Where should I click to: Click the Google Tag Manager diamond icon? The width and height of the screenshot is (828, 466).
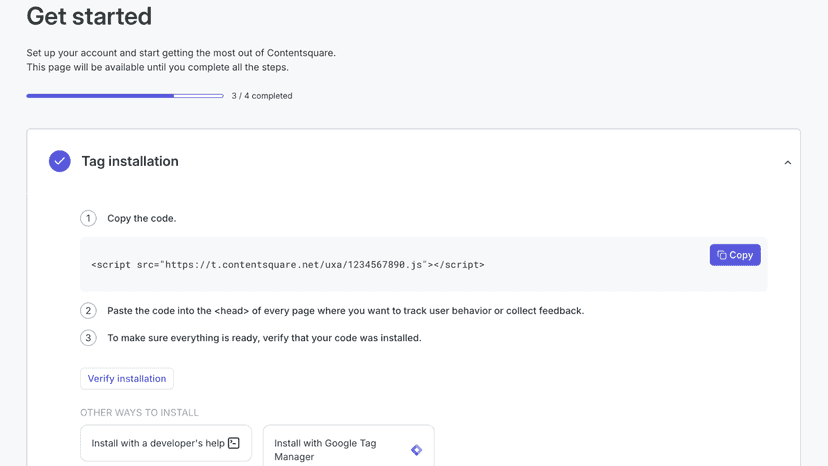416,450
